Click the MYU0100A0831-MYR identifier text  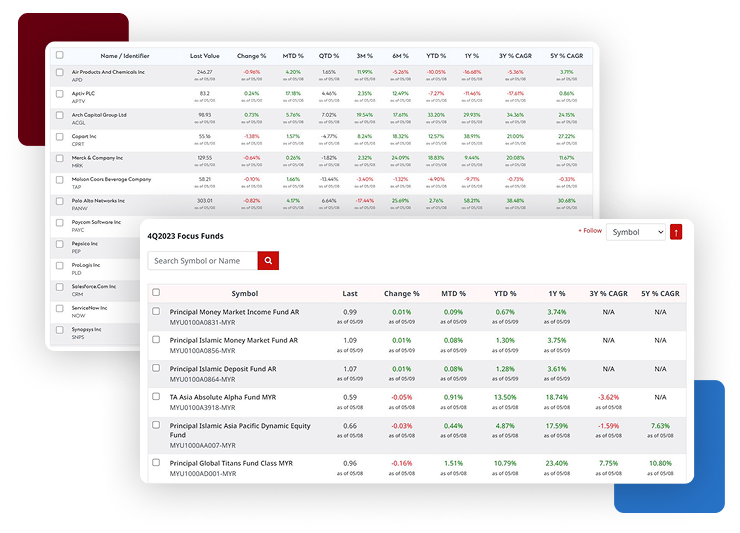[x=202, y=322]
